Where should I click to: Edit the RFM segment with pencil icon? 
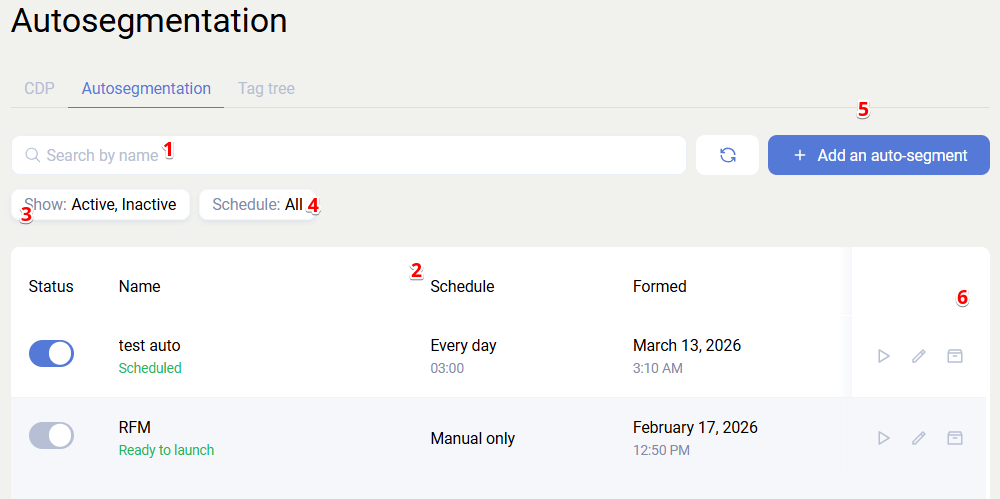click(919, 438)
